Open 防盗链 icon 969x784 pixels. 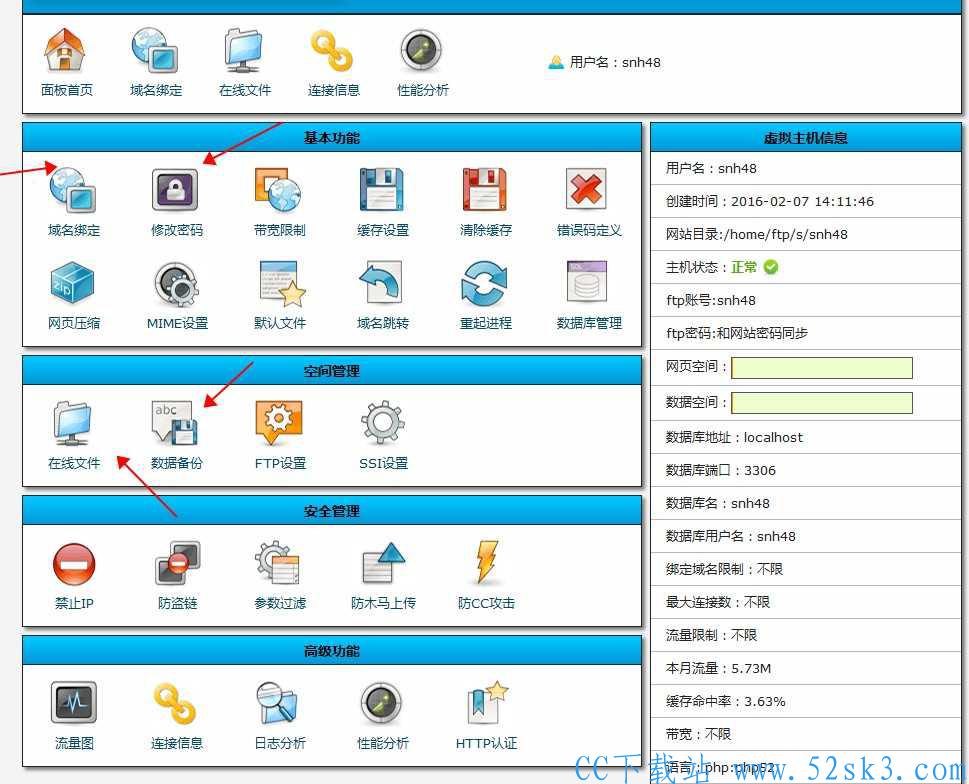coord(178,563)
